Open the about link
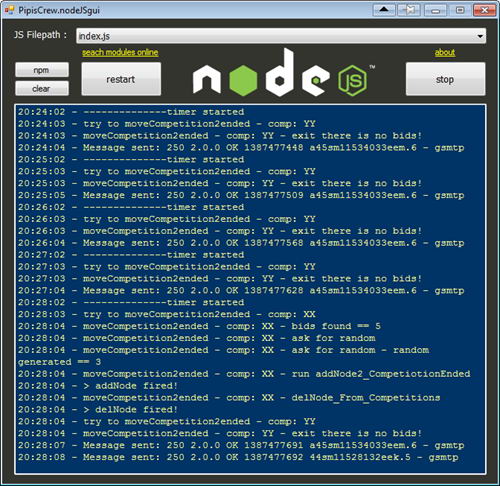The width and height of the screenshot is (500, 486). click(x=445, y=52)
